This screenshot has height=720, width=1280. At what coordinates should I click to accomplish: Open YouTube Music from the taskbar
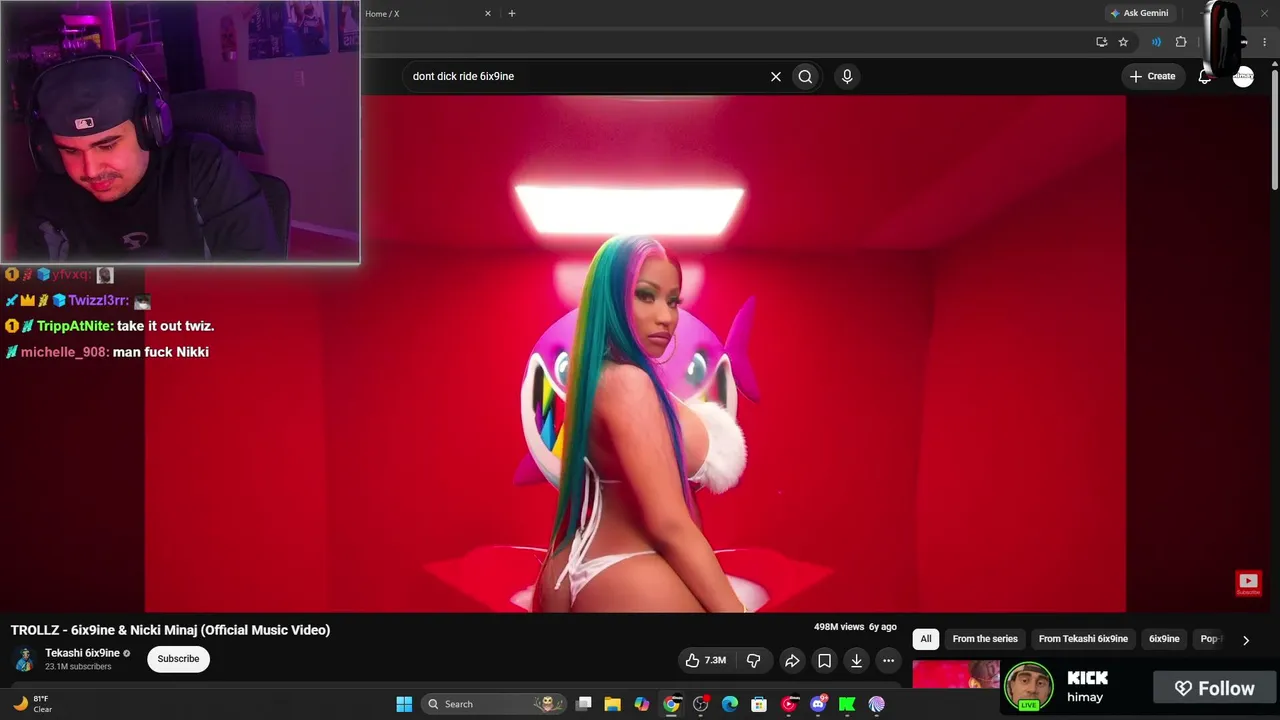tap(789, 704)
